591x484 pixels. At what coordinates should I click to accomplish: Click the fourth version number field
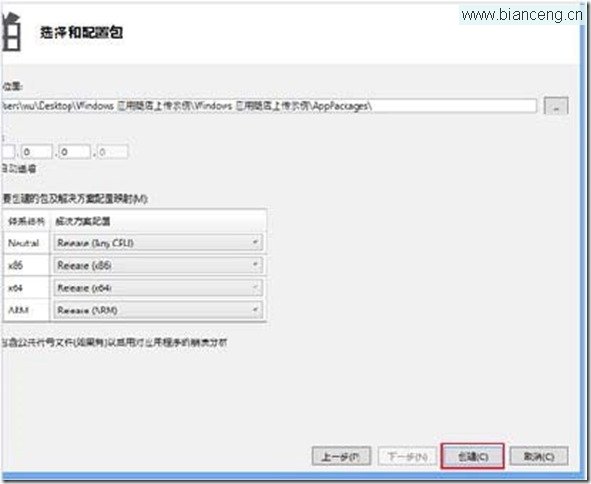click(x=112, y=152)
